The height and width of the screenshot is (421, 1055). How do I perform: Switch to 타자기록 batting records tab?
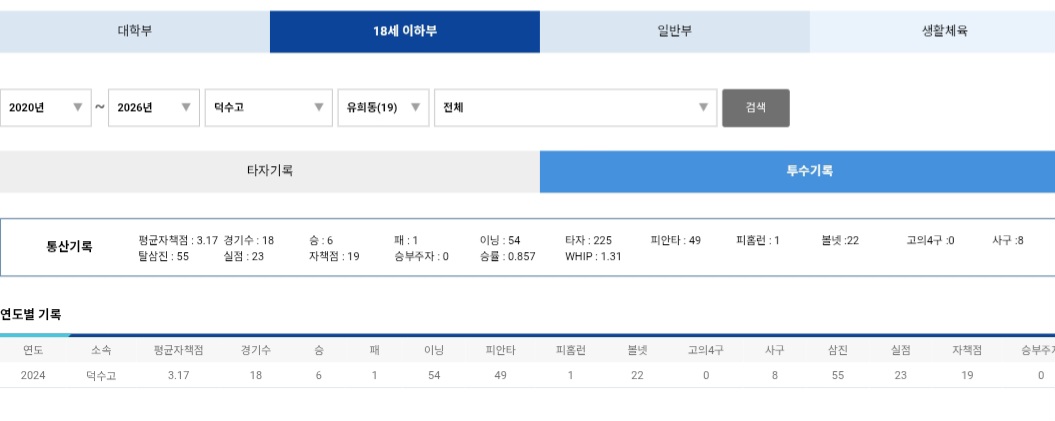click(270, 171)
